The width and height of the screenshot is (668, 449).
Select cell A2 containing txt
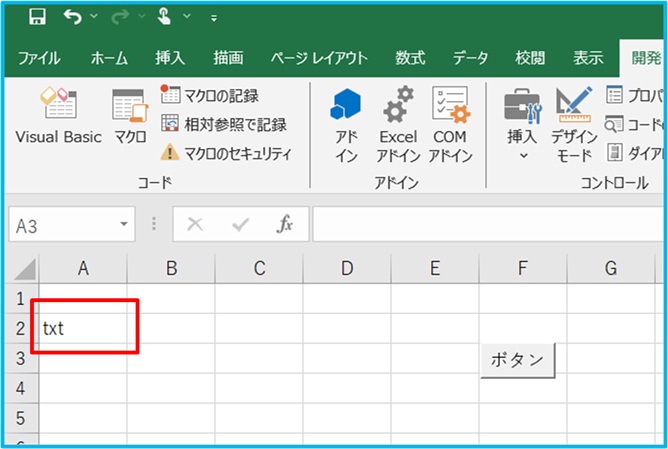click(83, 327)
